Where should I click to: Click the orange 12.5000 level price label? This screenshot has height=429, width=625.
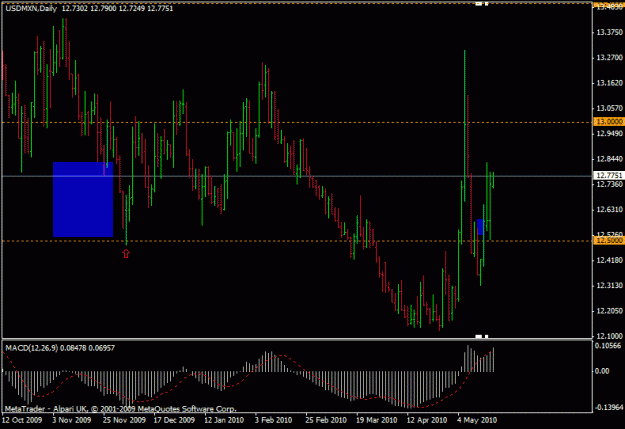[609, 240]
